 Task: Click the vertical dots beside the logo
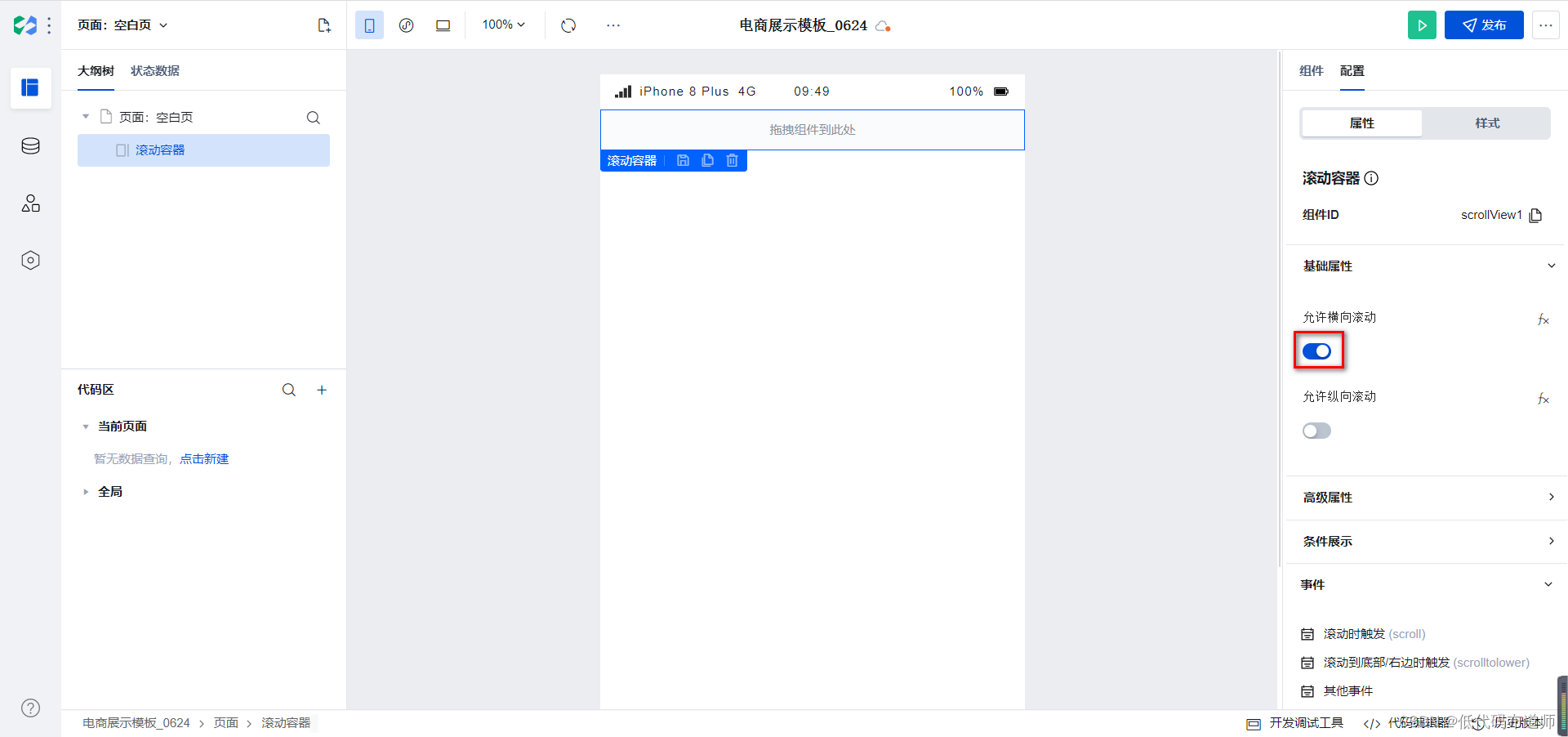coord(50,25)
